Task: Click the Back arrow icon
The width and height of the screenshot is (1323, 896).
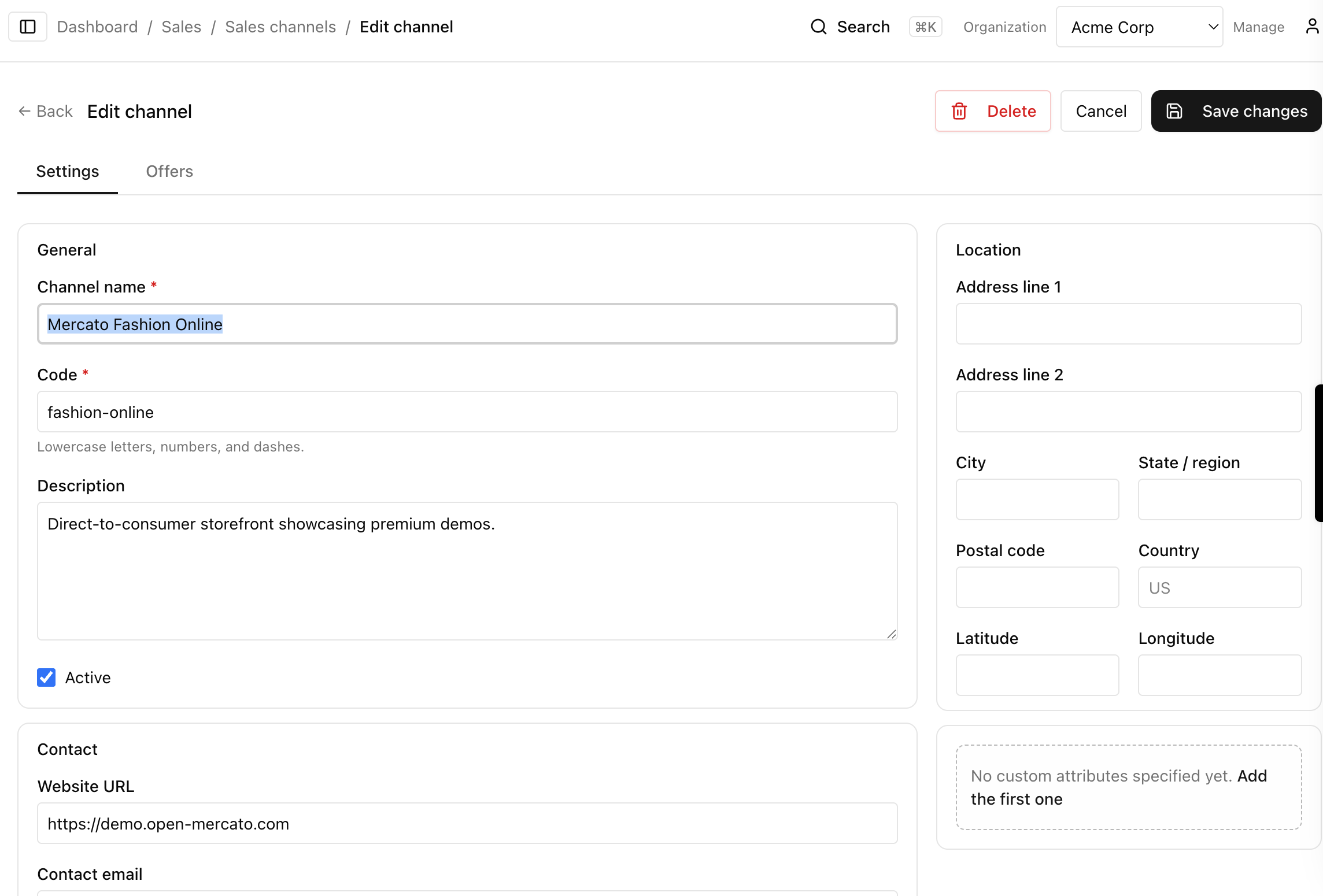Action: 24,111
